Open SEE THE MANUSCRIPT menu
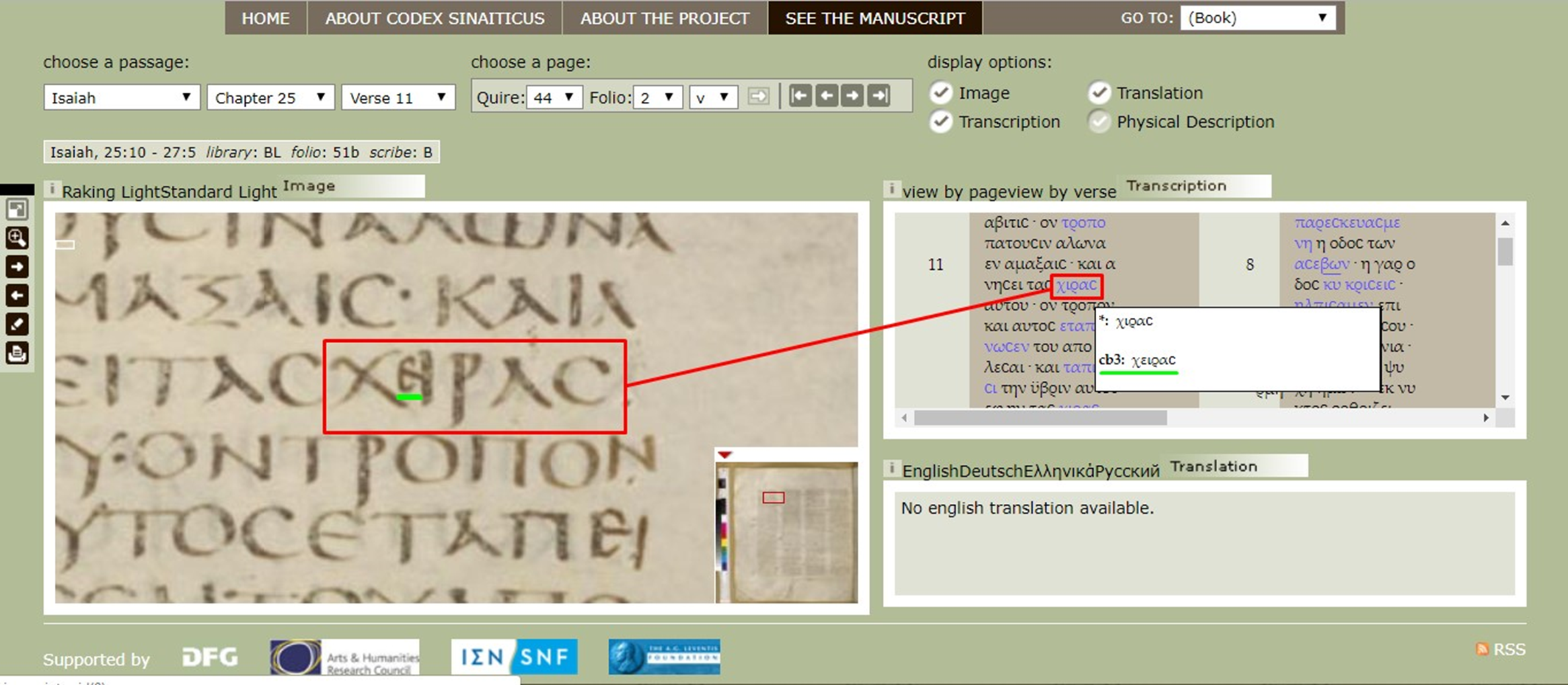Viewport: 1568px width, 685px height. pos(875,18)
